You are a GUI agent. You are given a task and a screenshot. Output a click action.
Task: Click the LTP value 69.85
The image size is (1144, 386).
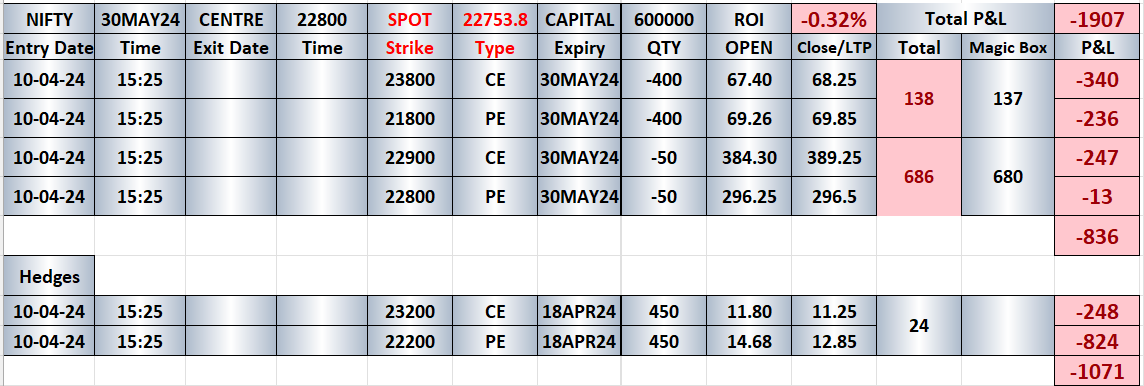point(833,117)
